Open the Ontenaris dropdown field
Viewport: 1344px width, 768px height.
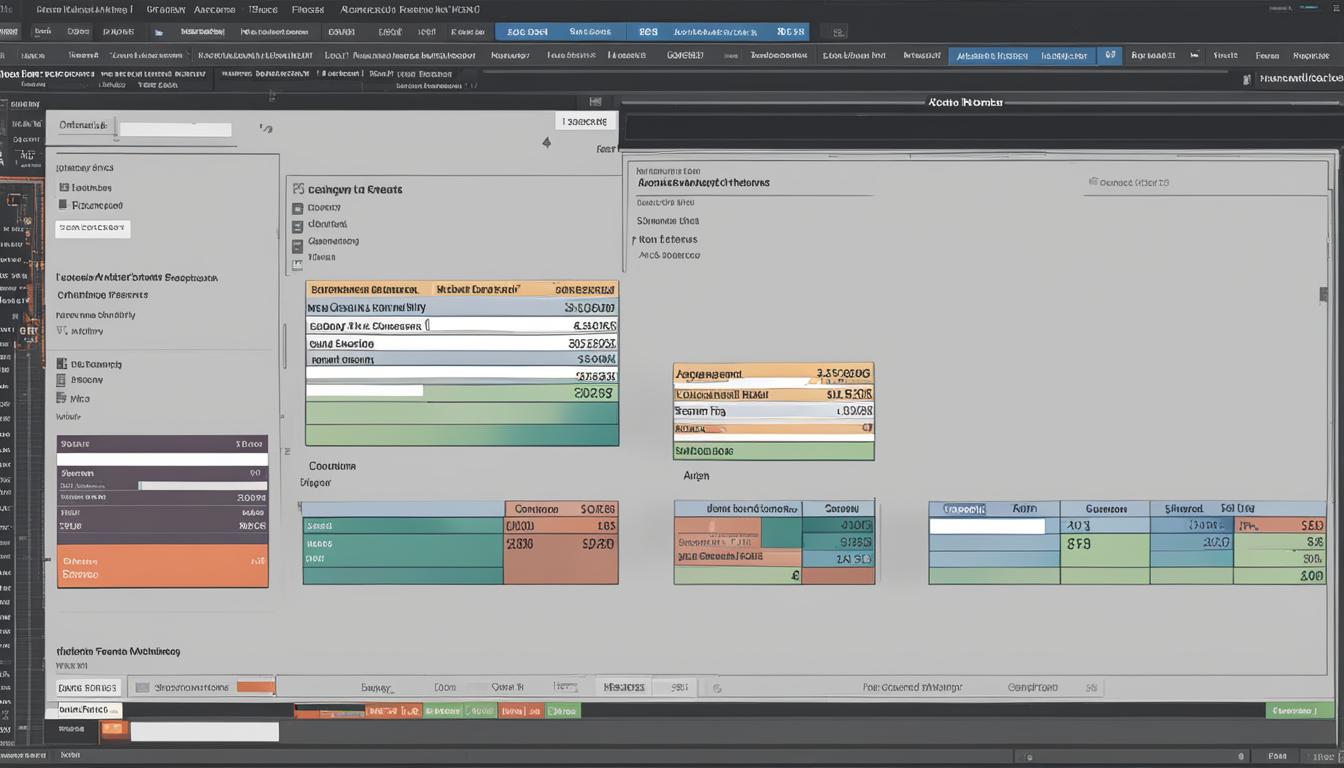pos(174,129)
